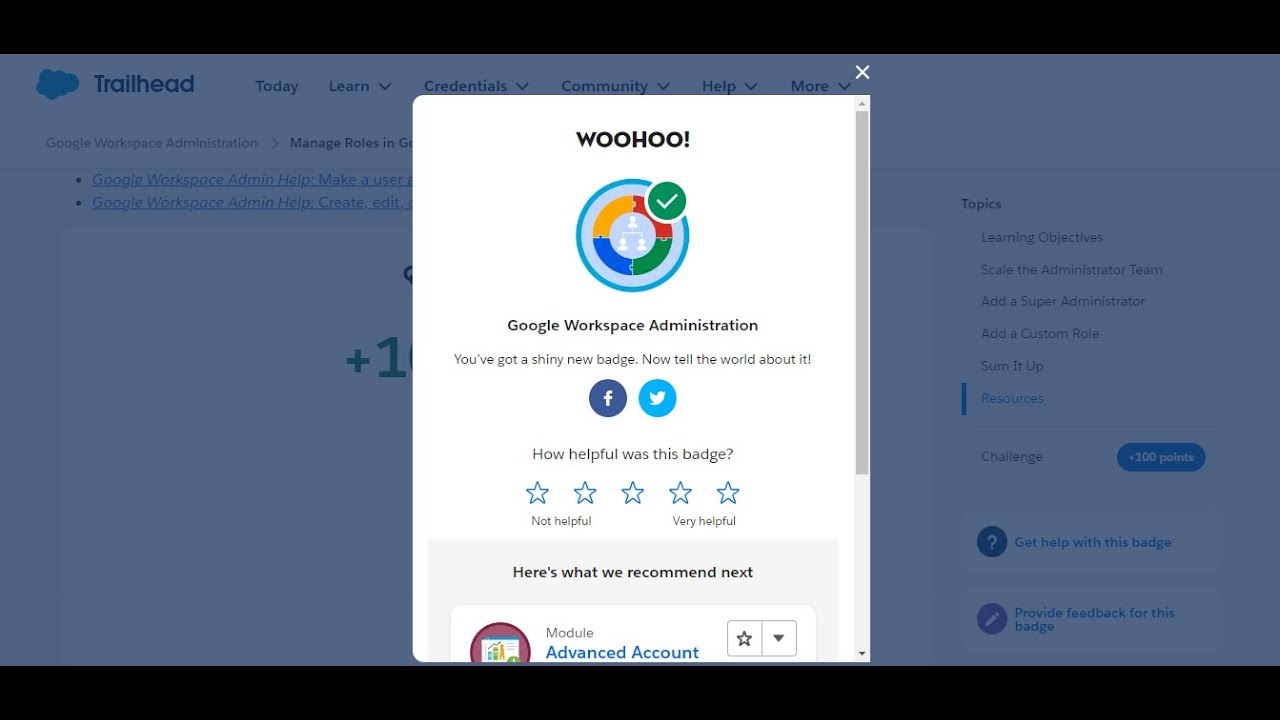Expand the Help menu

[730, 86]
